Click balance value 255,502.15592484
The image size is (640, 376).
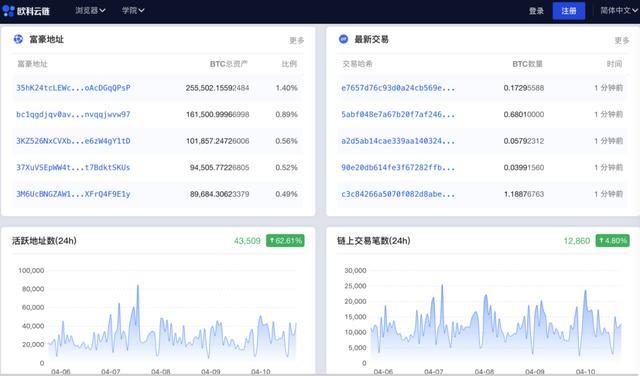[217, 88]
